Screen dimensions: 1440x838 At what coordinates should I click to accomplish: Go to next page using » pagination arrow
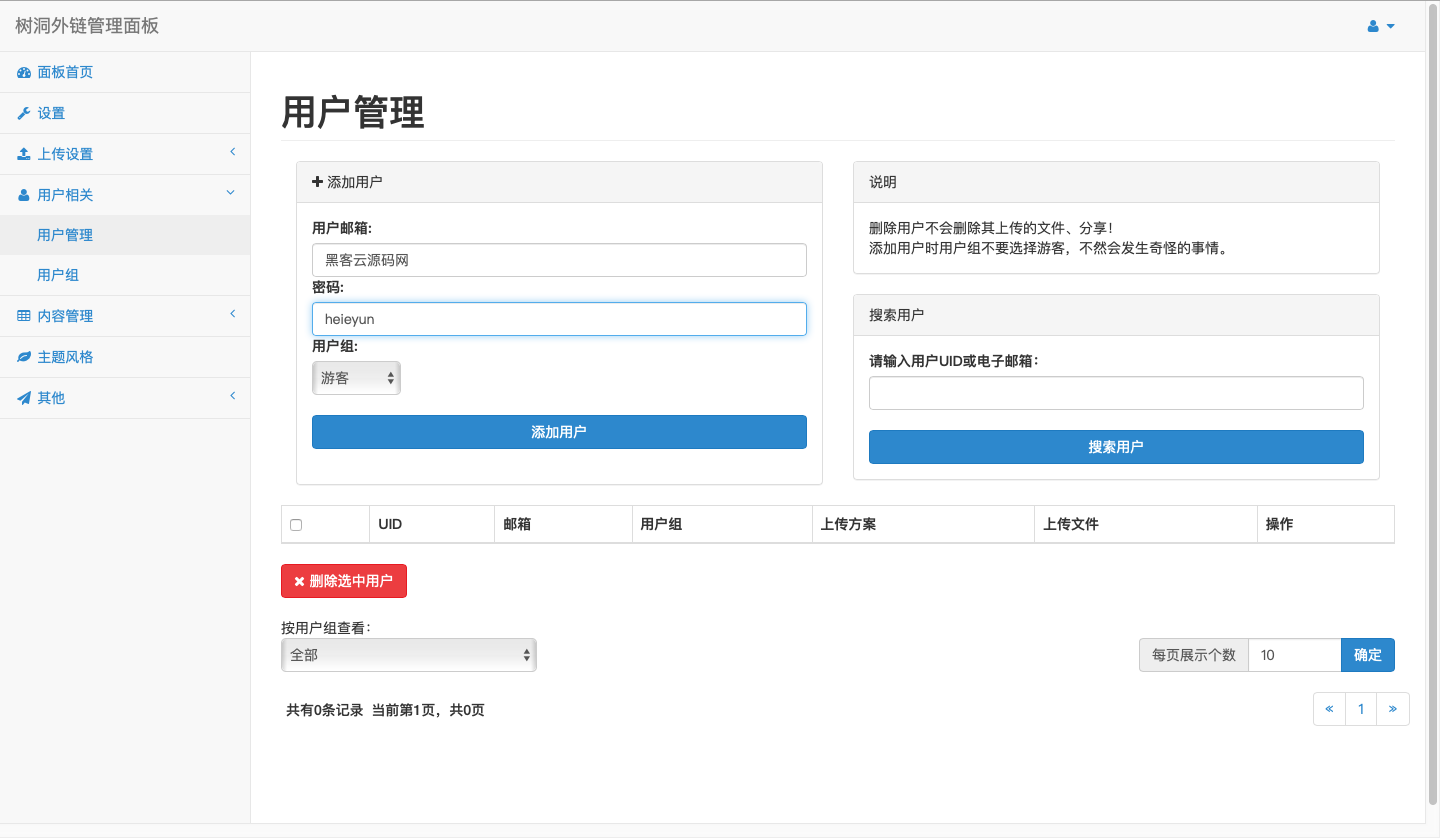[x=1393, y=709]
